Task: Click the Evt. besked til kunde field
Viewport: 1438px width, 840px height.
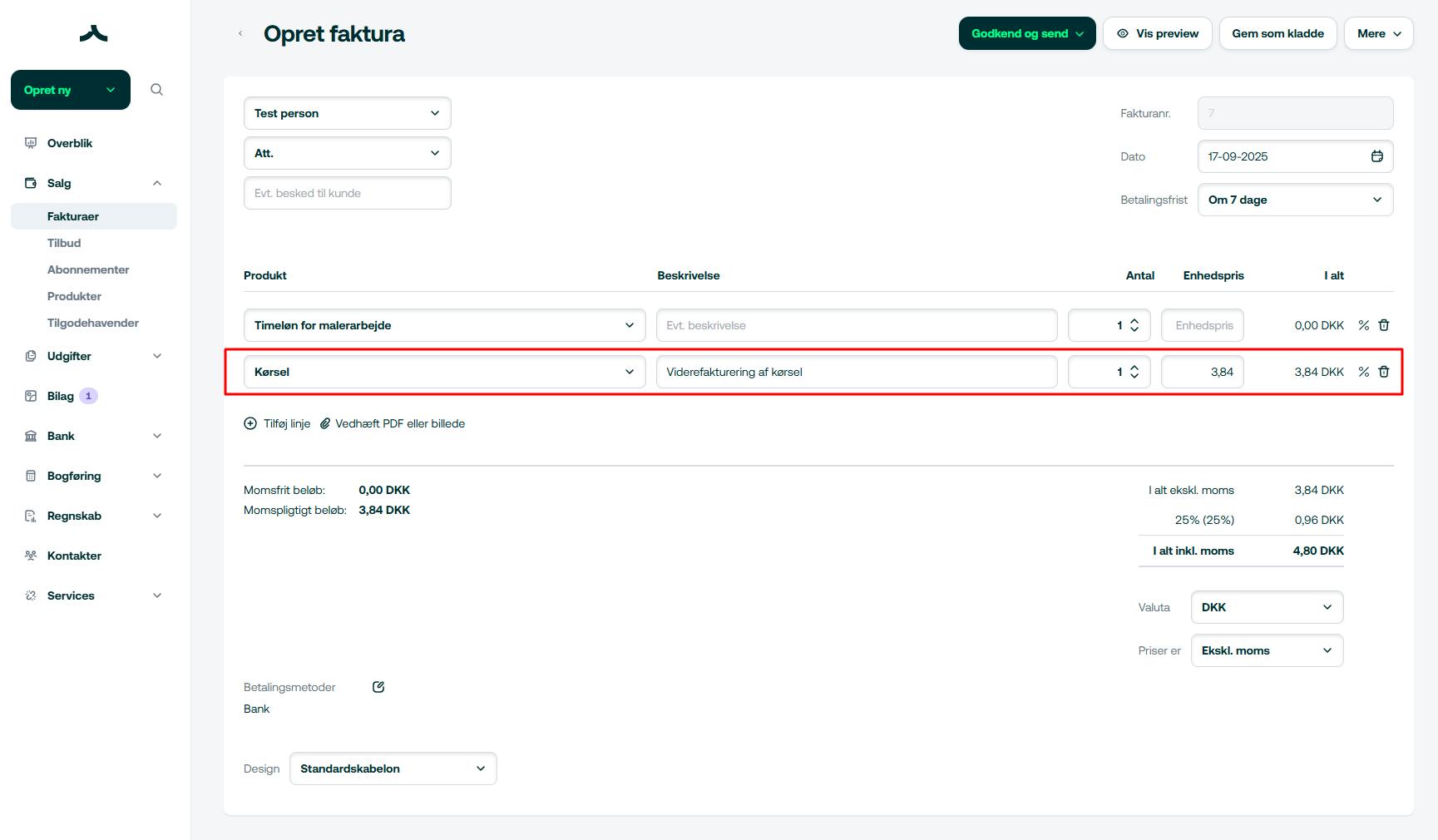Action: click(x=348, y=193)
